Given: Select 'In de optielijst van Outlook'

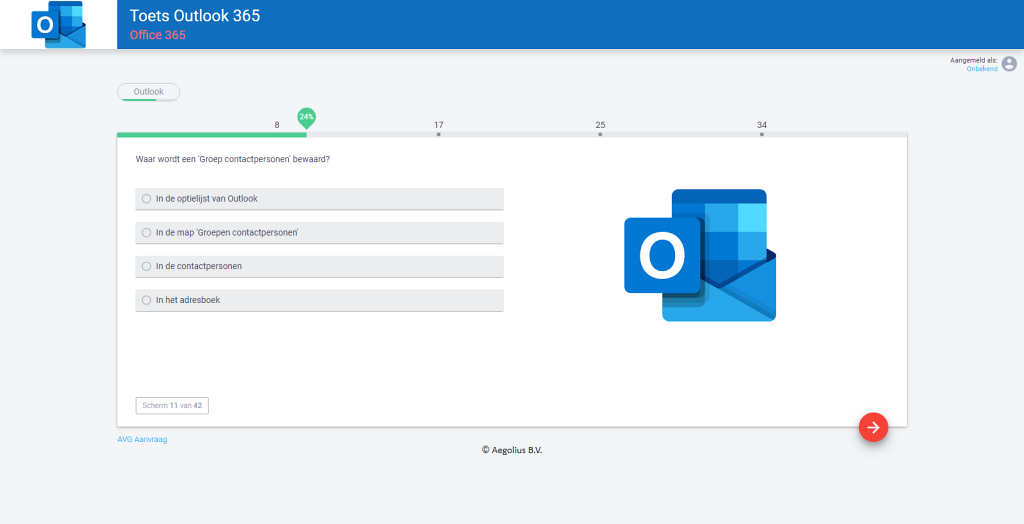Looking at the screenshot, I should click(x=319, y=199).
